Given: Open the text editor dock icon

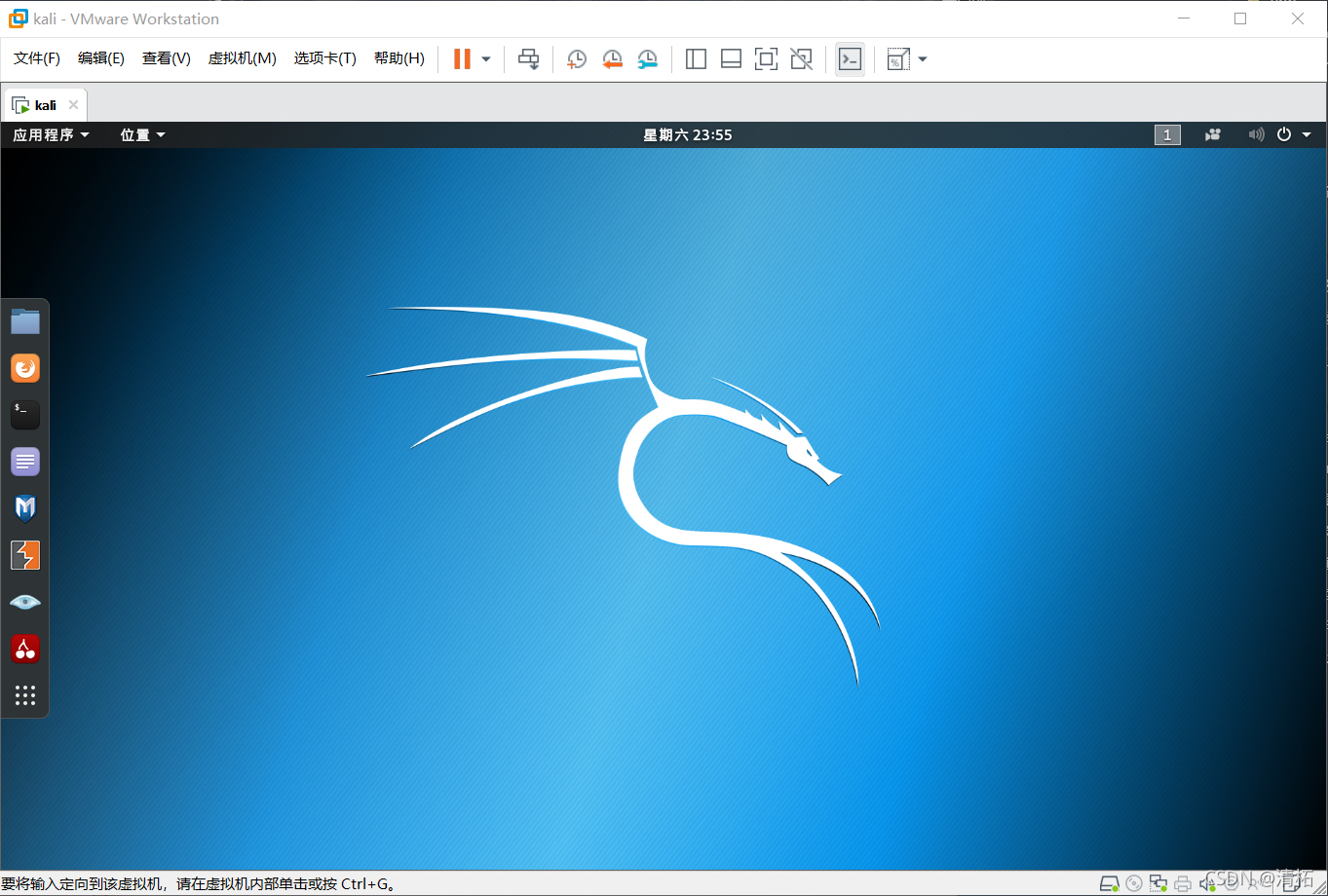Looking at the screenshot, I should coord(25,462).
